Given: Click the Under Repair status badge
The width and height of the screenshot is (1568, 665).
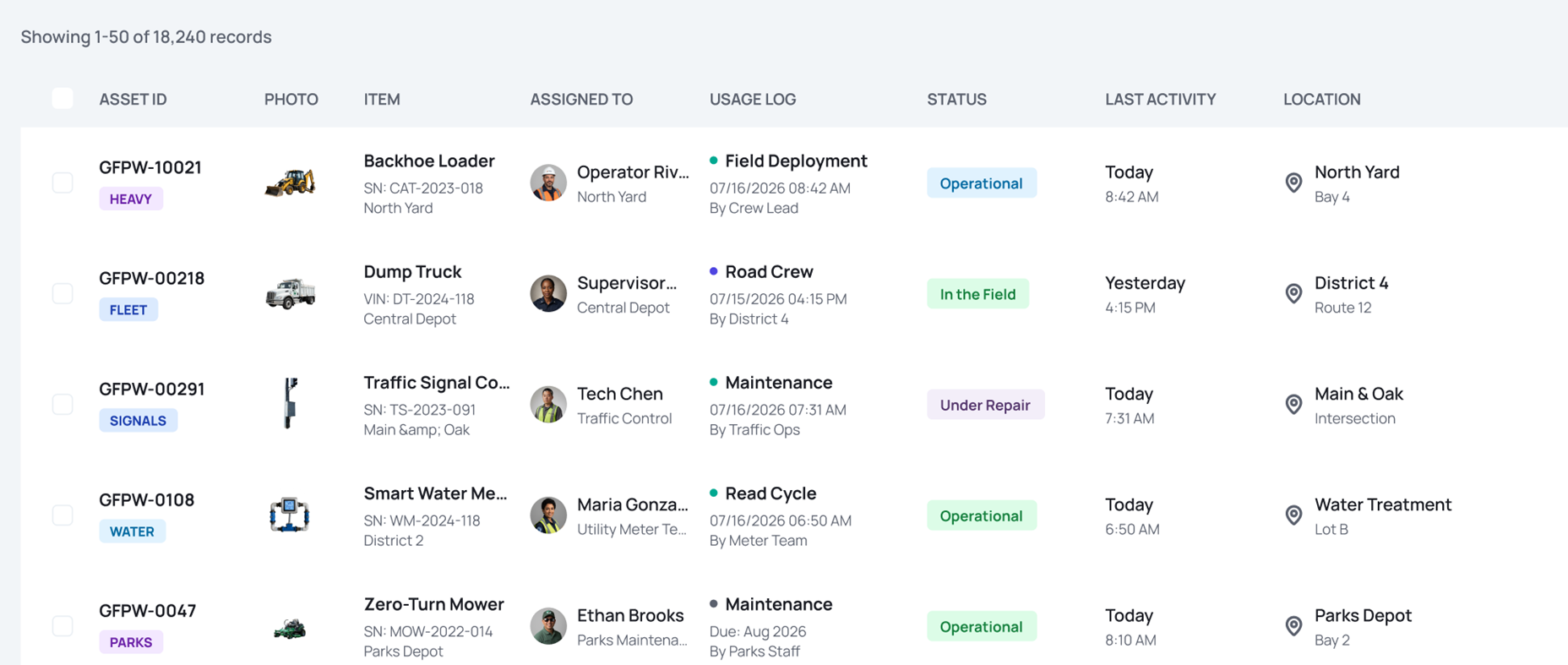Looking at the screenshot, I should [x=985, y=404].
